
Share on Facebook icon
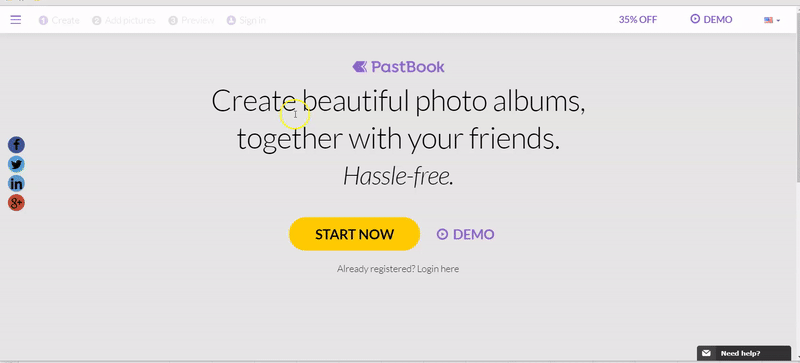tap(16, 145)
